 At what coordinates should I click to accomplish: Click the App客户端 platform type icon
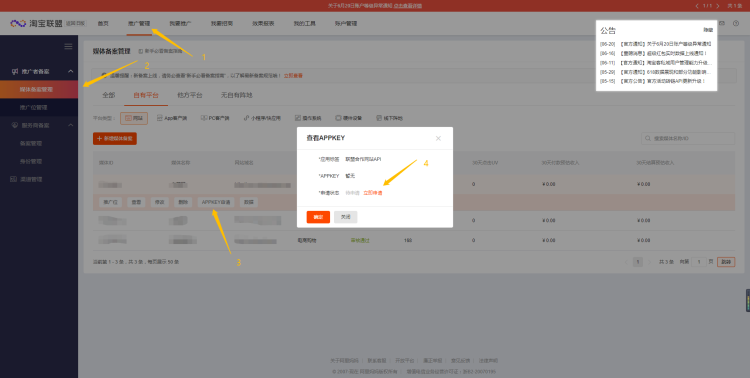160,118
